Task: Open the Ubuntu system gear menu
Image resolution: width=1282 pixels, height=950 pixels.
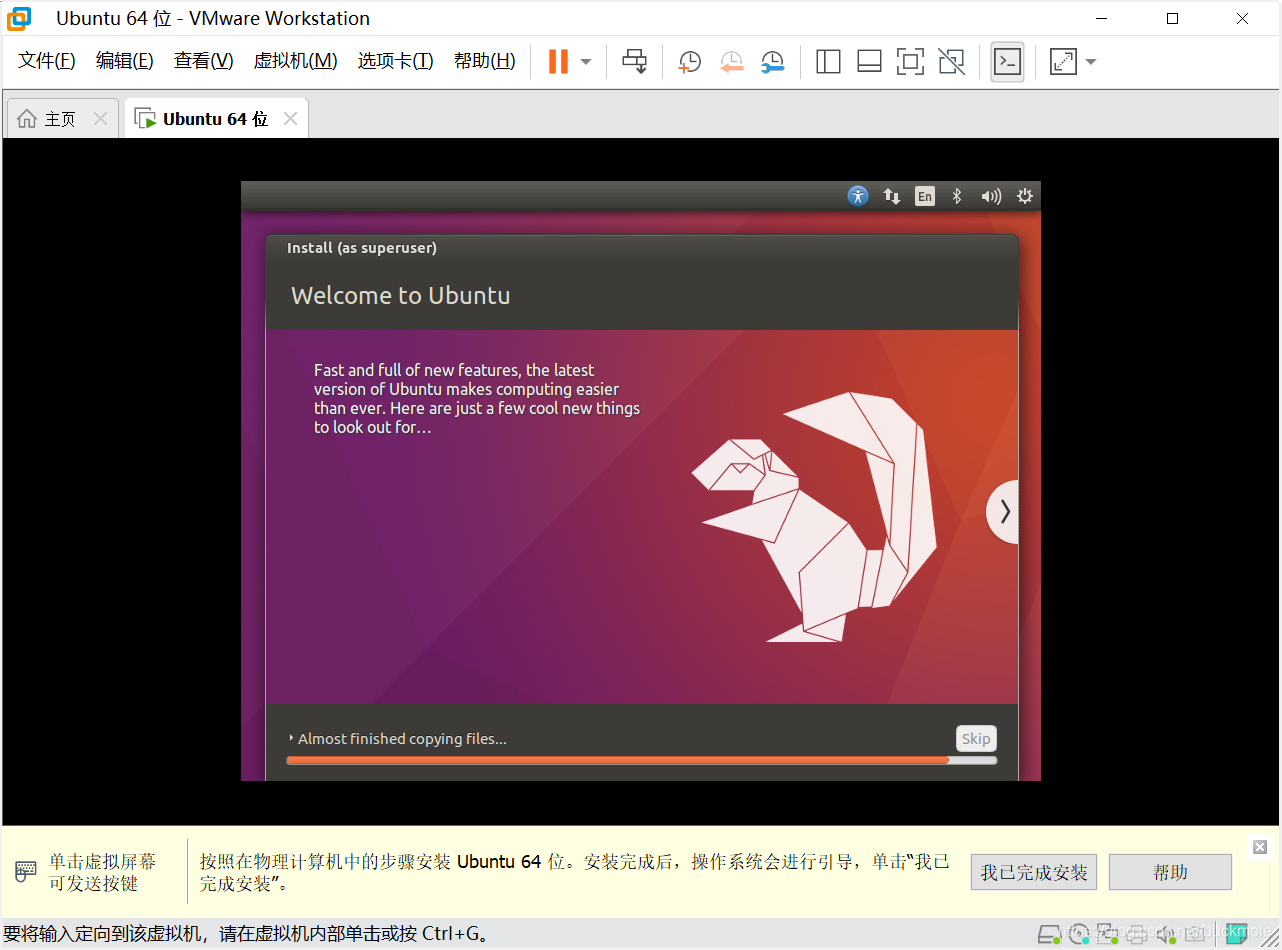Action: (x=1025, y=196)
